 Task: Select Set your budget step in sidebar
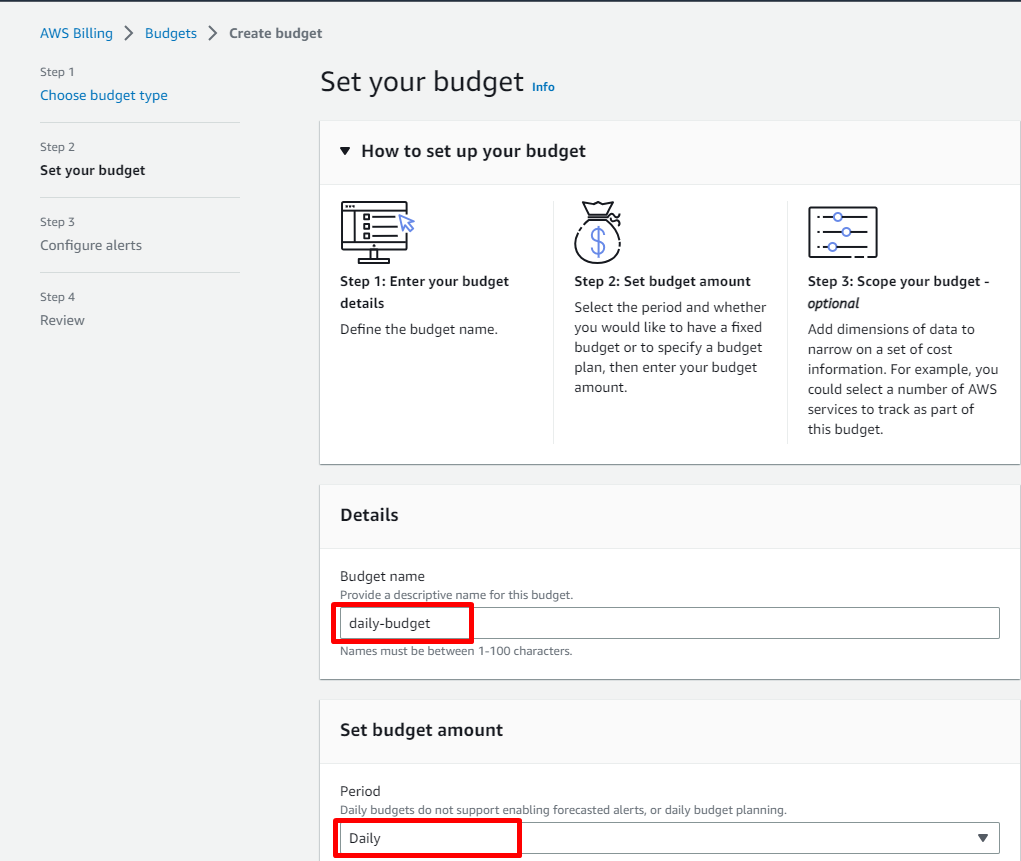coord(93,171)
